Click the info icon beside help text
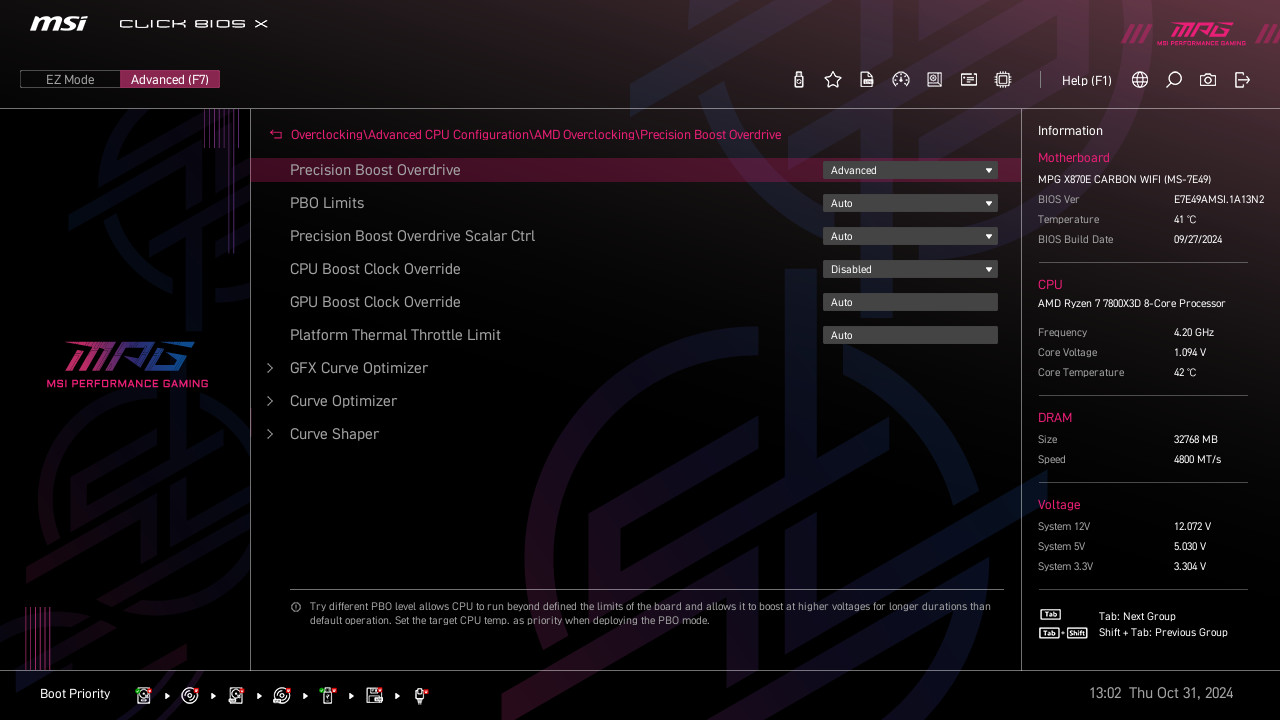Viewport: 1280px width, 720px height. pyautogui.click(x=296, y=607)
